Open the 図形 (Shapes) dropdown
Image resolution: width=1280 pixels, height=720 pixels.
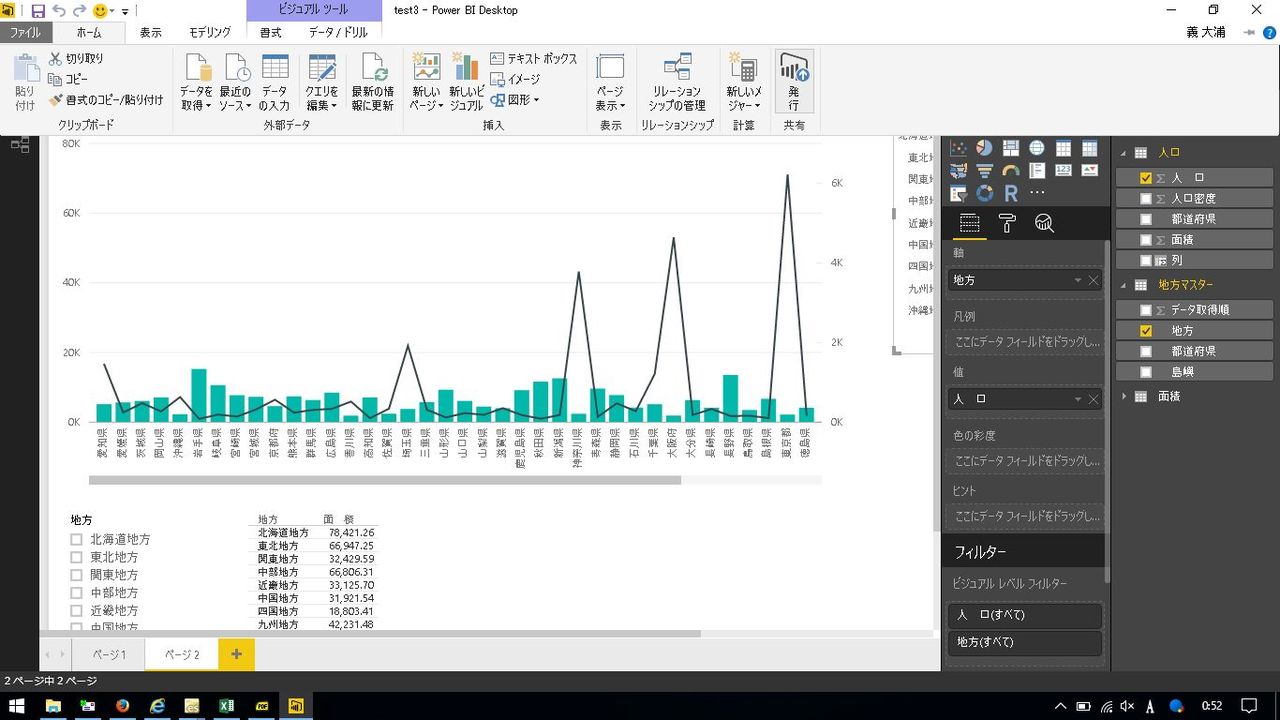pyautogui.click(x=514, y=100)
